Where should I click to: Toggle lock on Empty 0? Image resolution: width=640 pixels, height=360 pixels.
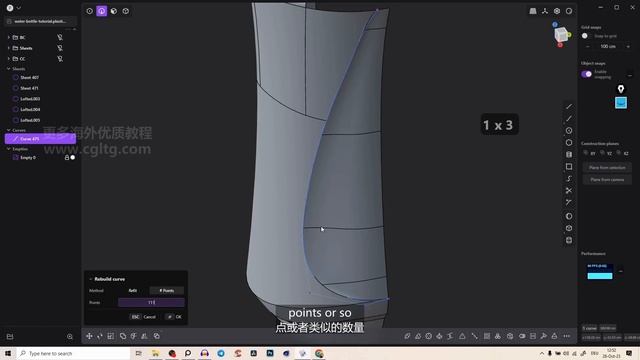click(x=67, y=157)
